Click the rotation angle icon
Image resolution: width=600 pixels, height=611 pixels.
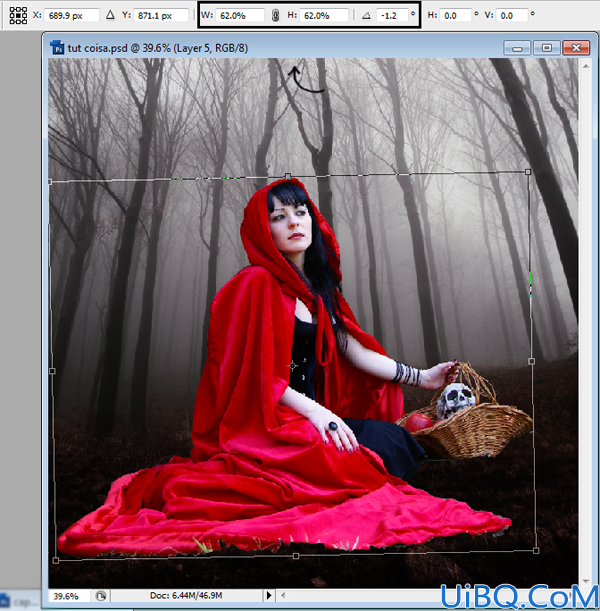coord(366,16)
